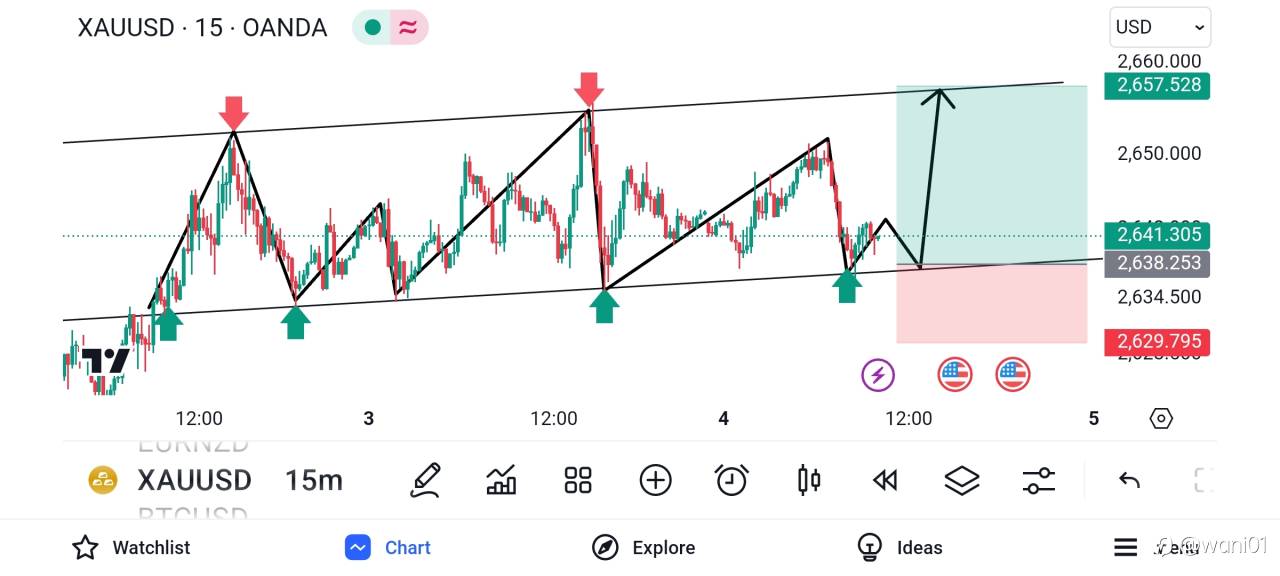
Task: Click the purple lightning event marker
Action: [878, 375]
